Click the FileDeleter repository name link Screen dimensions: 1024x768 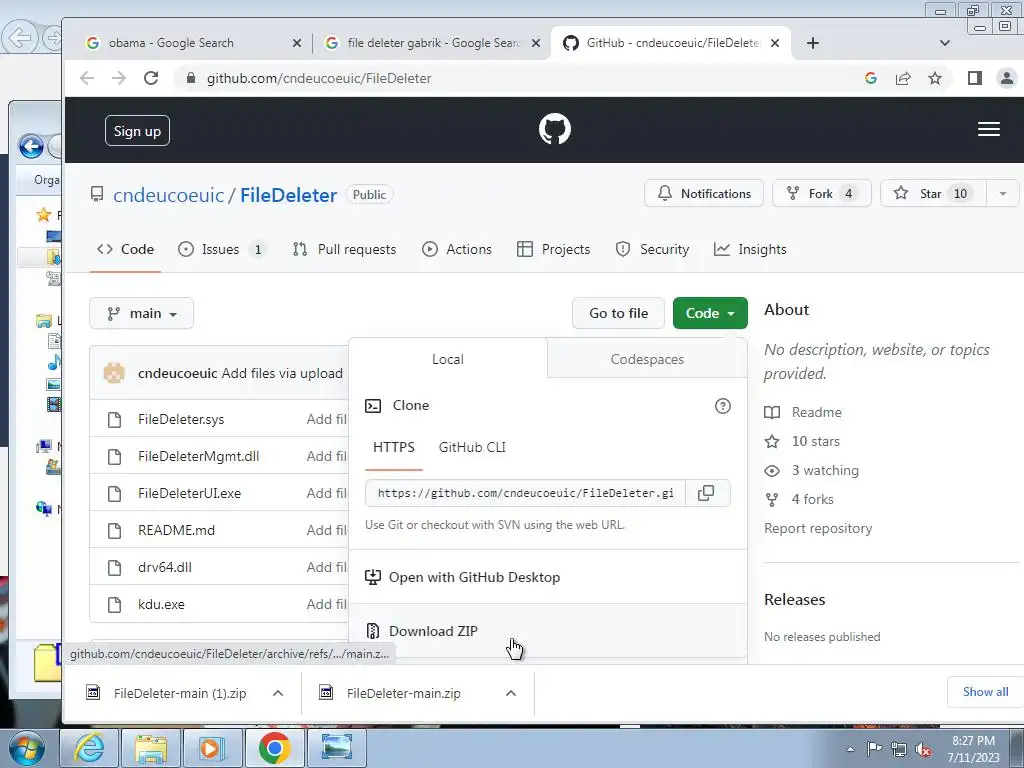(x=289, y=195)
